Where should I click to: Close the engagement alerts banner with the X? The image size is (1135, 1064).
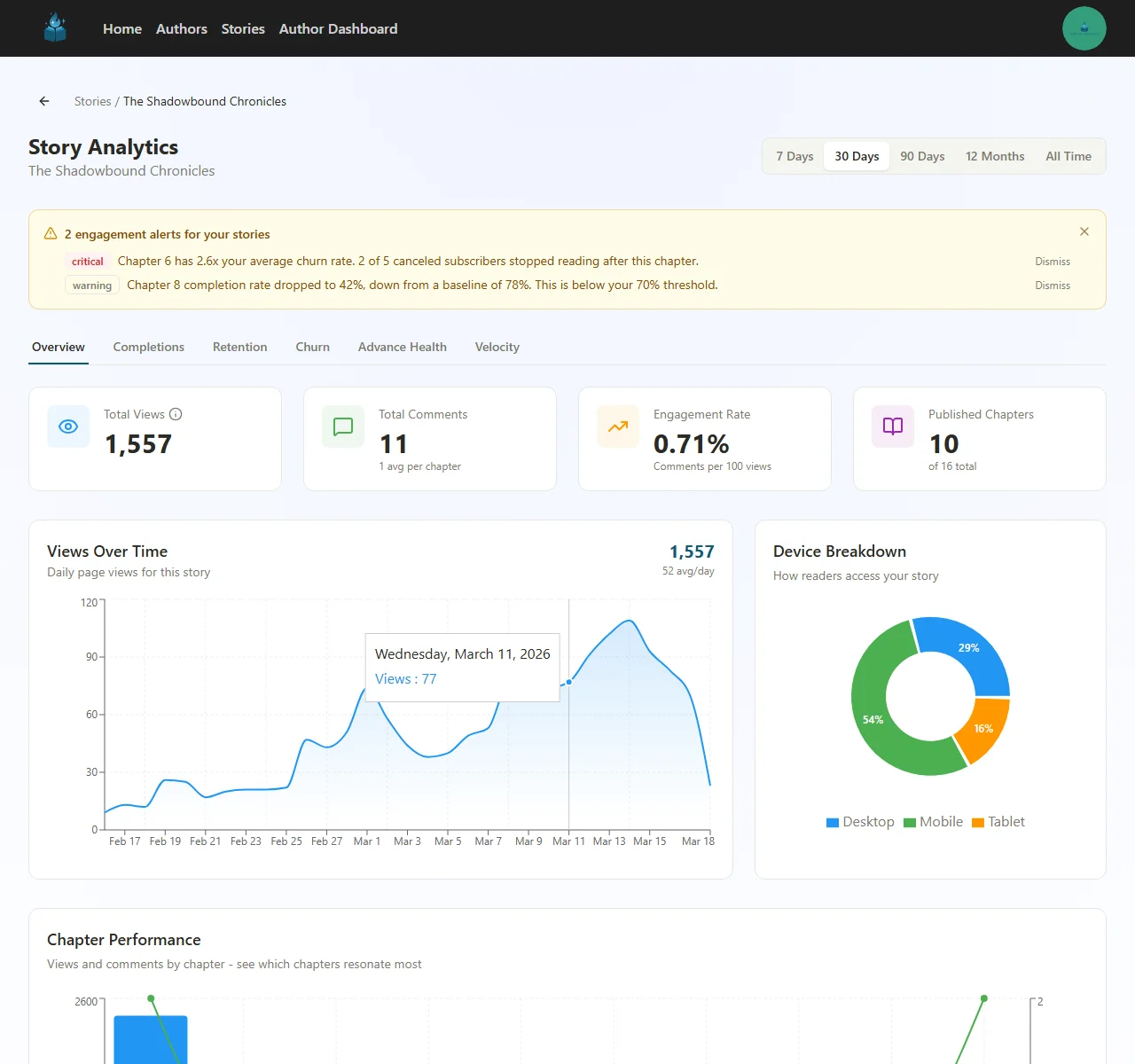tap(1084, 231)
